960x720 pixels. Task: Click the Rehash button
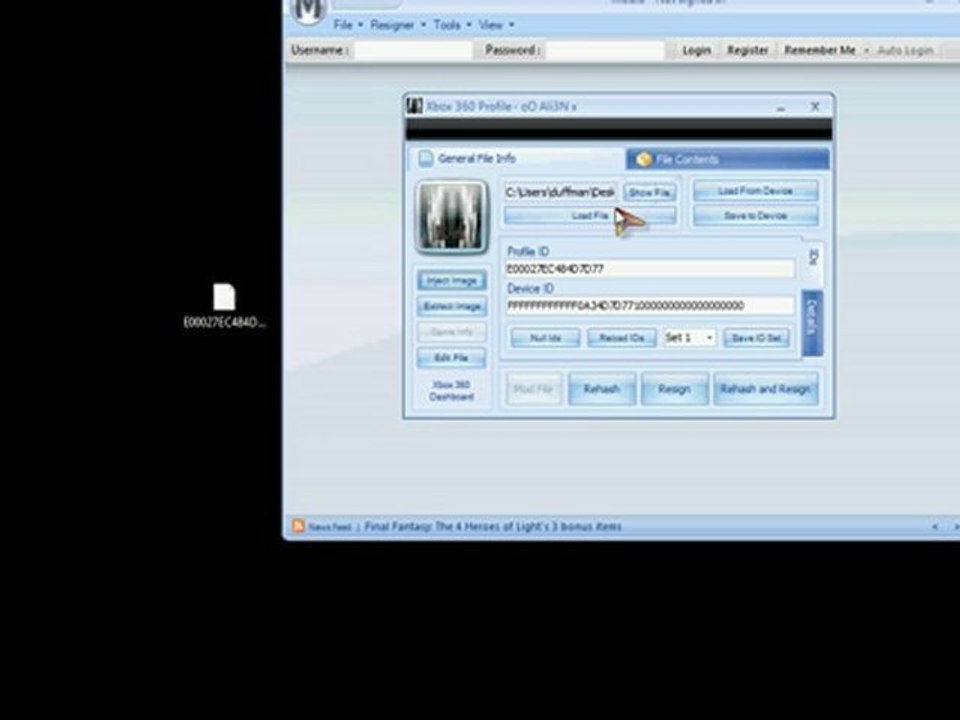[x=601, y=389]
